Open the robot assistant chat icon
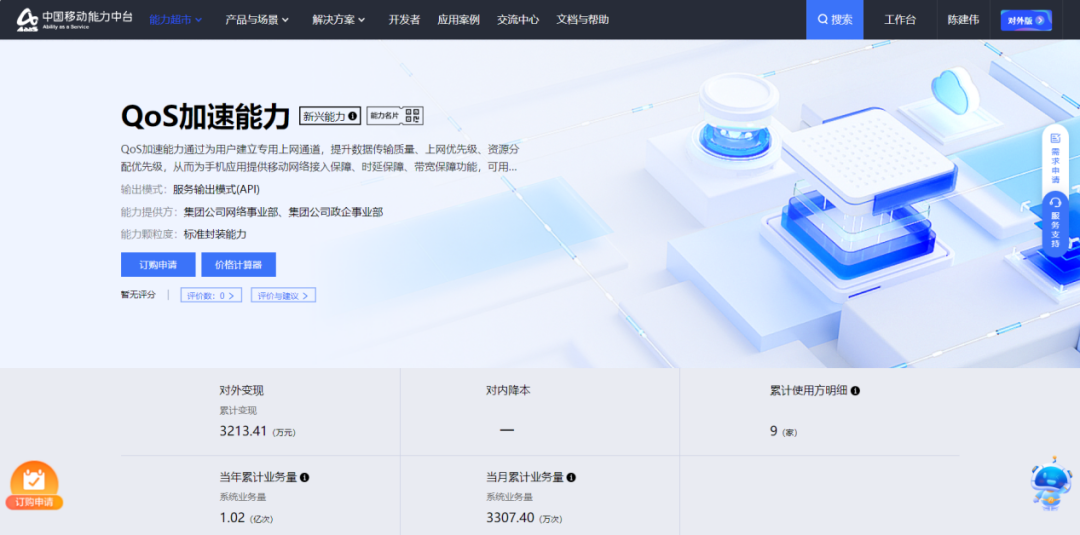1080x535 pixels. point(1050,485)
